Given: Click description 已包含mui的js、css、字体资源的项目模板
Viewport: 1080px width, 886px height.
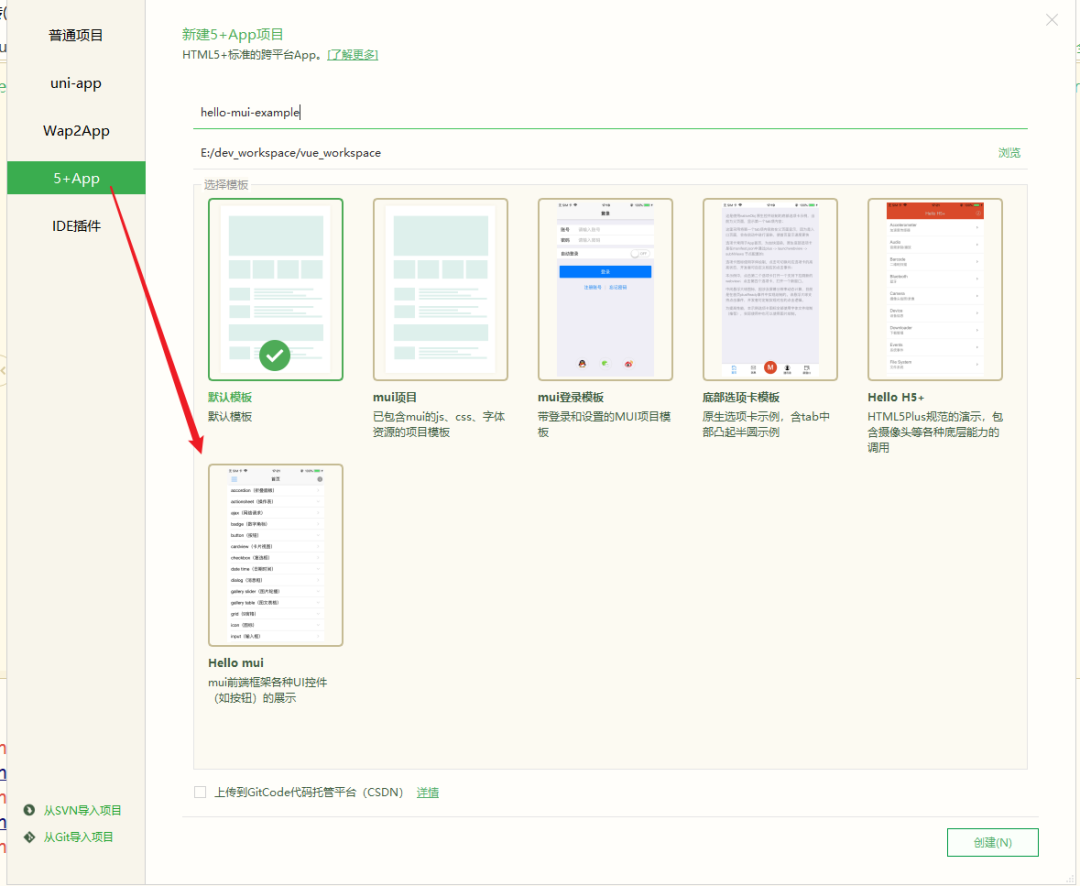Looking at the screenshot, I should pos(439,424).
